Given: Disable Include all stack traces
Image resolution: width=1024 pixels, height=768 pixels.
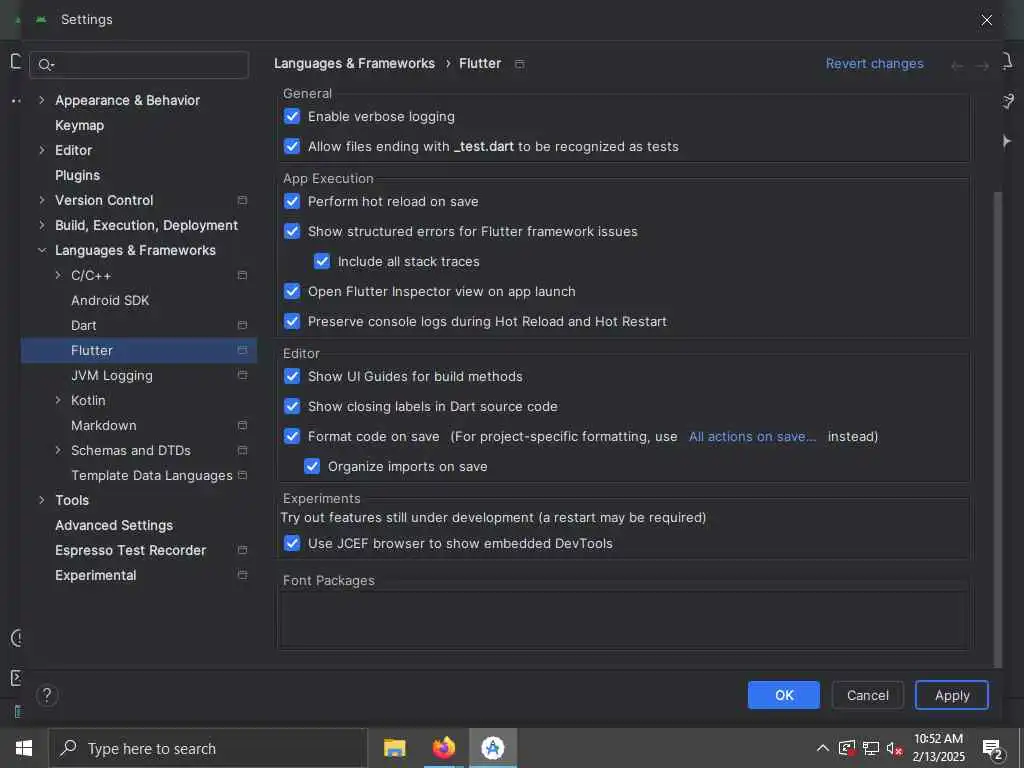Looking at the screenshot, I should (322, 261).
